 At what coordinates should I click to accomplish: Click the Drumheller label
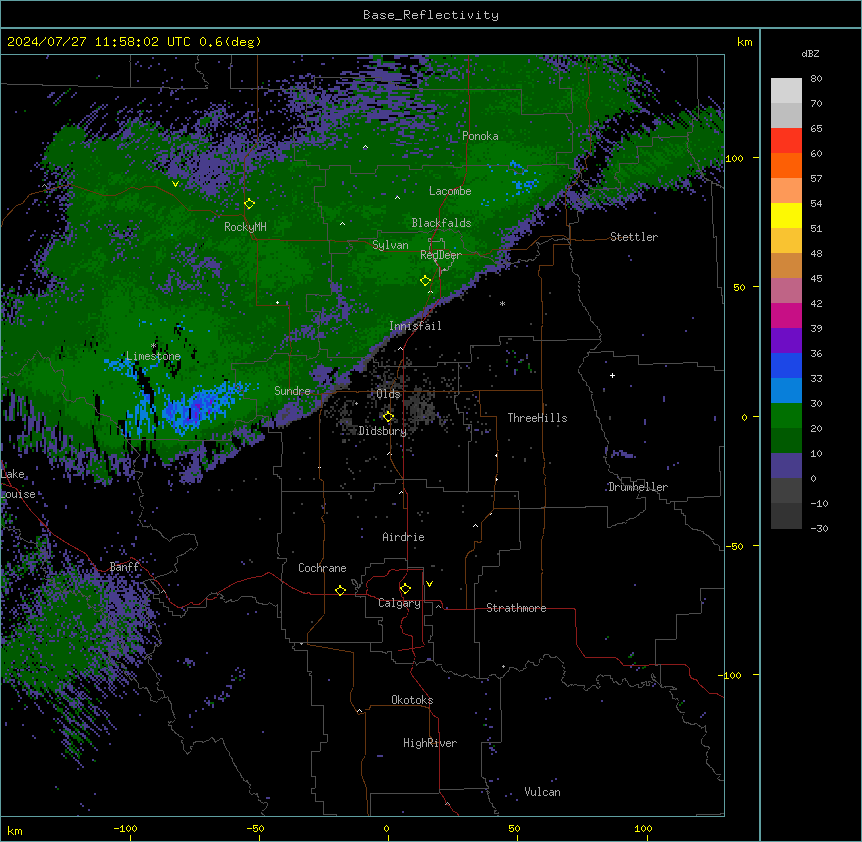pos(638,487)
